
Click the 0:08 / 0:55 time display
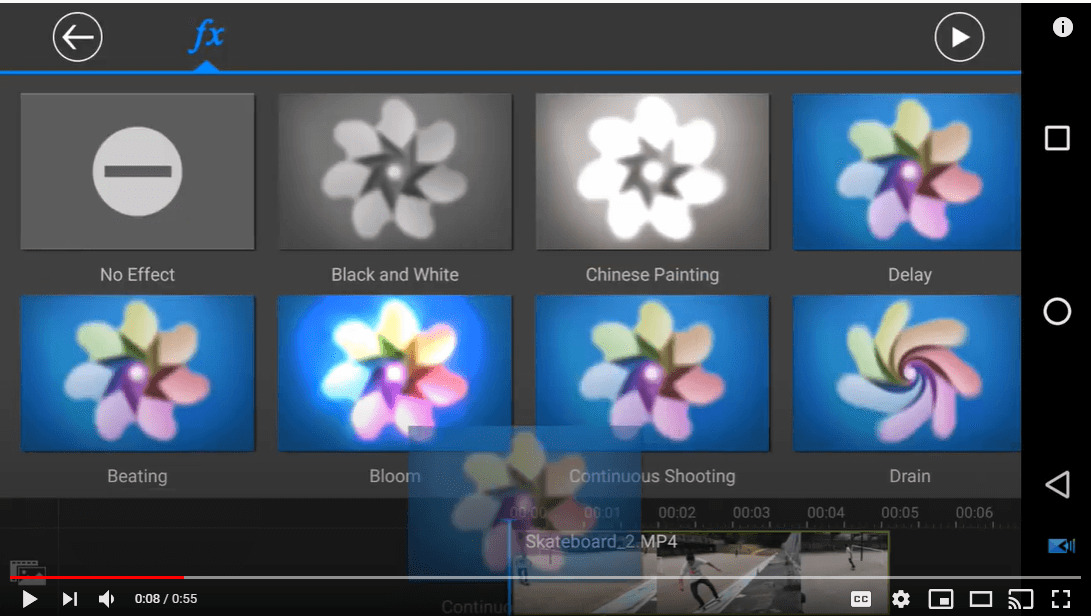tap(166, 599)
